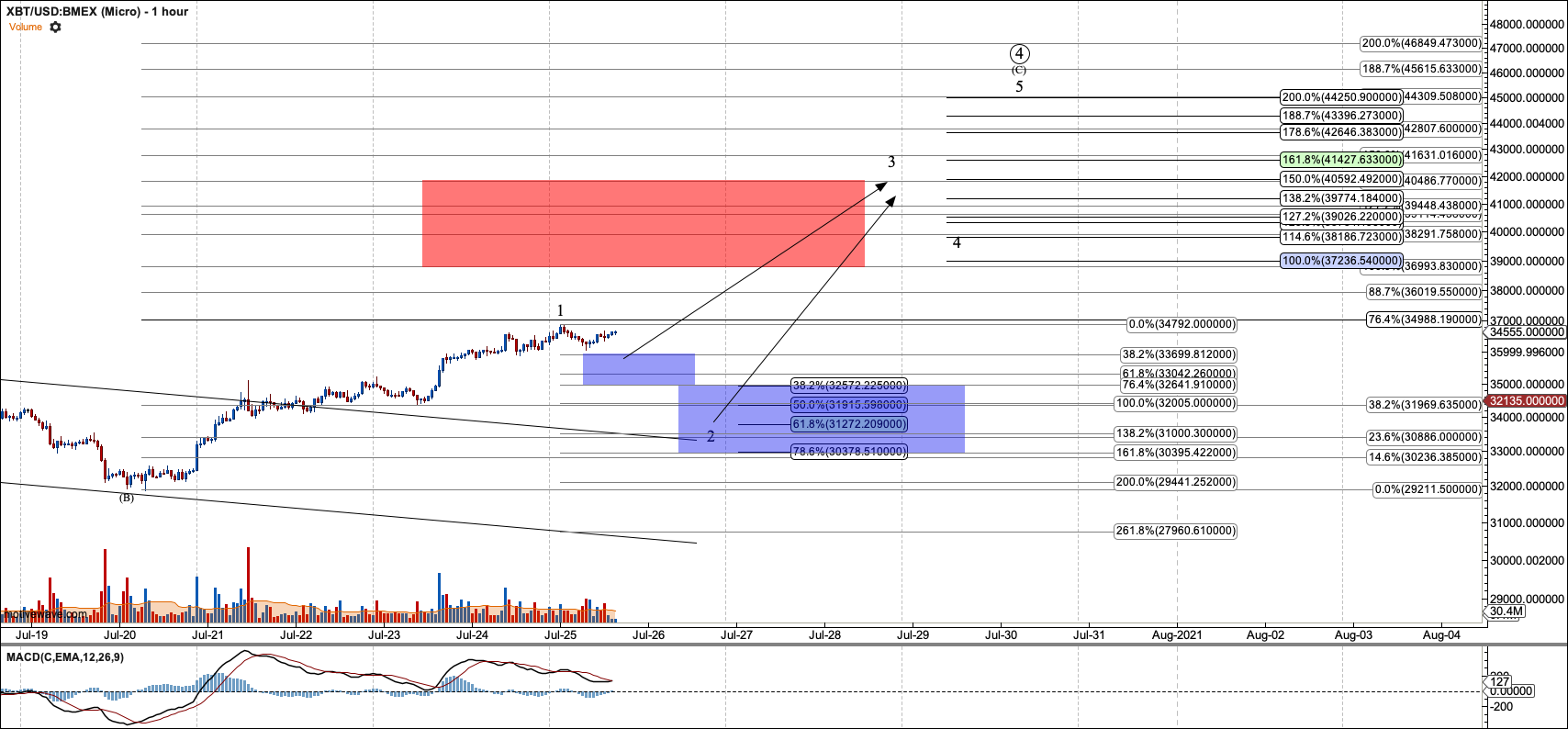The width and height of the screenshot is (1568, 729).
Task: Click the 261.8%(27960.61) extension label
Action: 1175,531
